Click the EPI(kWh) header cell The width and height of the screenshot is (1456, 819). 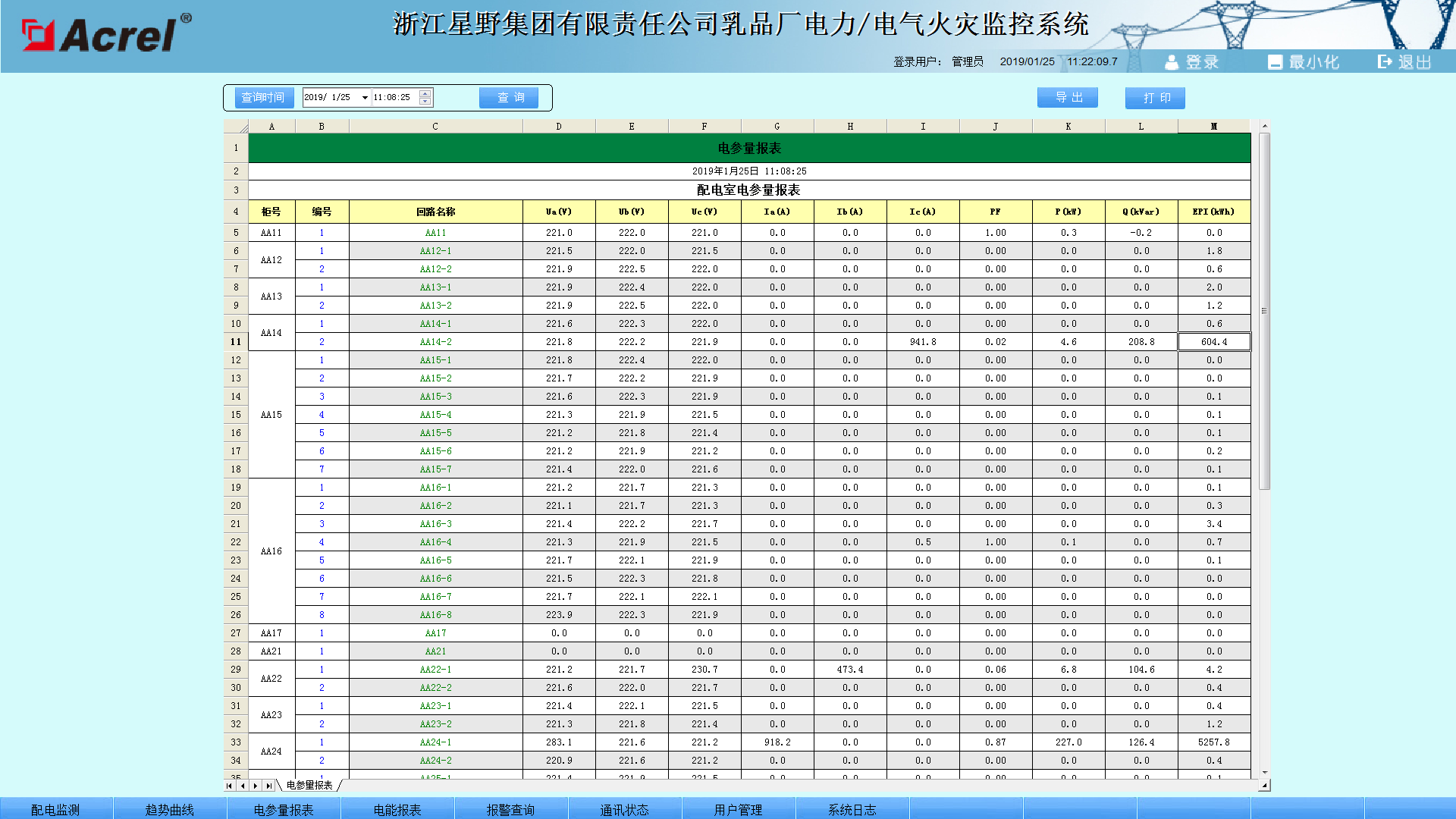click(1214, 212)
